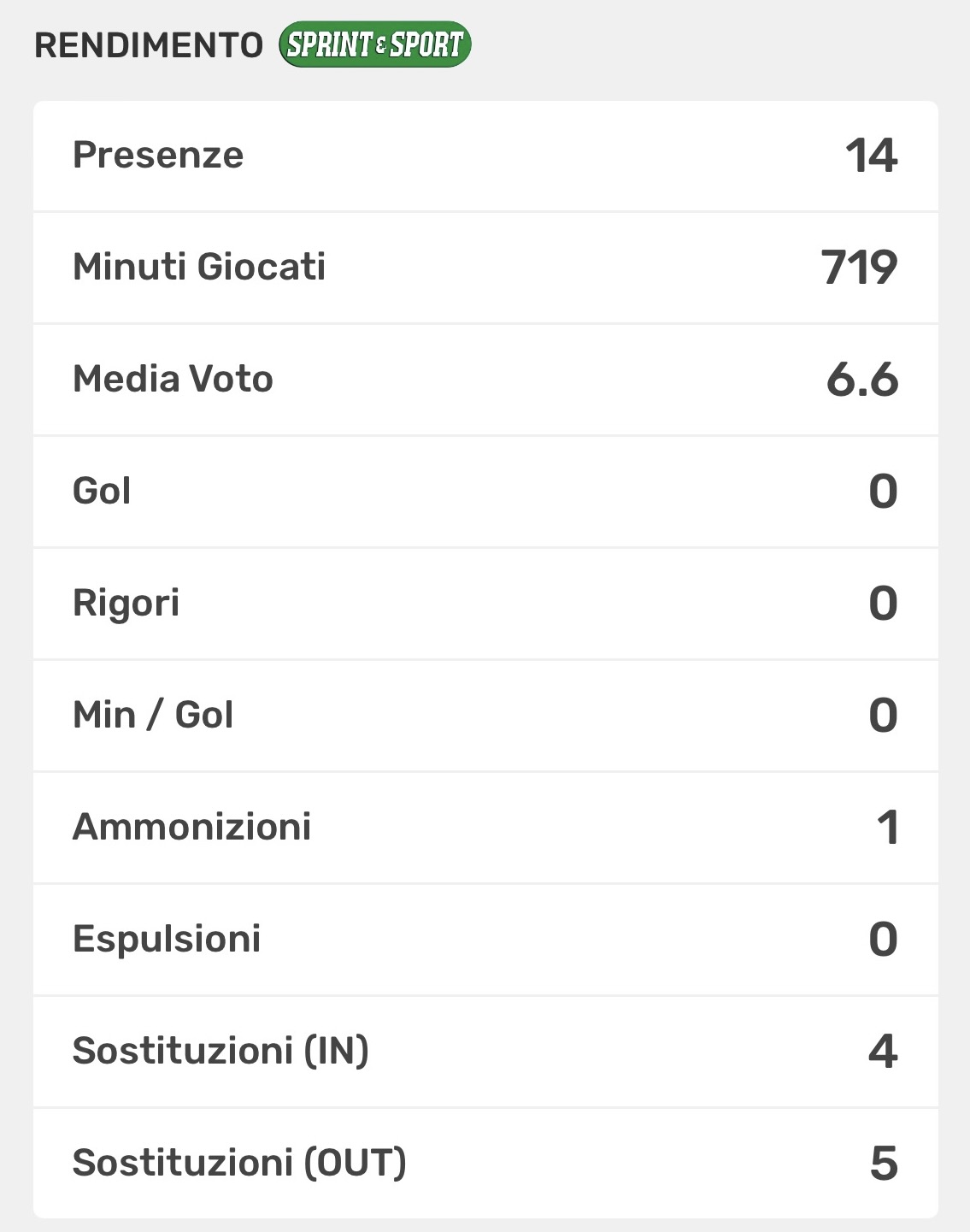Click the Sostituzioni (OUT) value 5
Screen dimensions: 970x1232
click(884, 1164)
